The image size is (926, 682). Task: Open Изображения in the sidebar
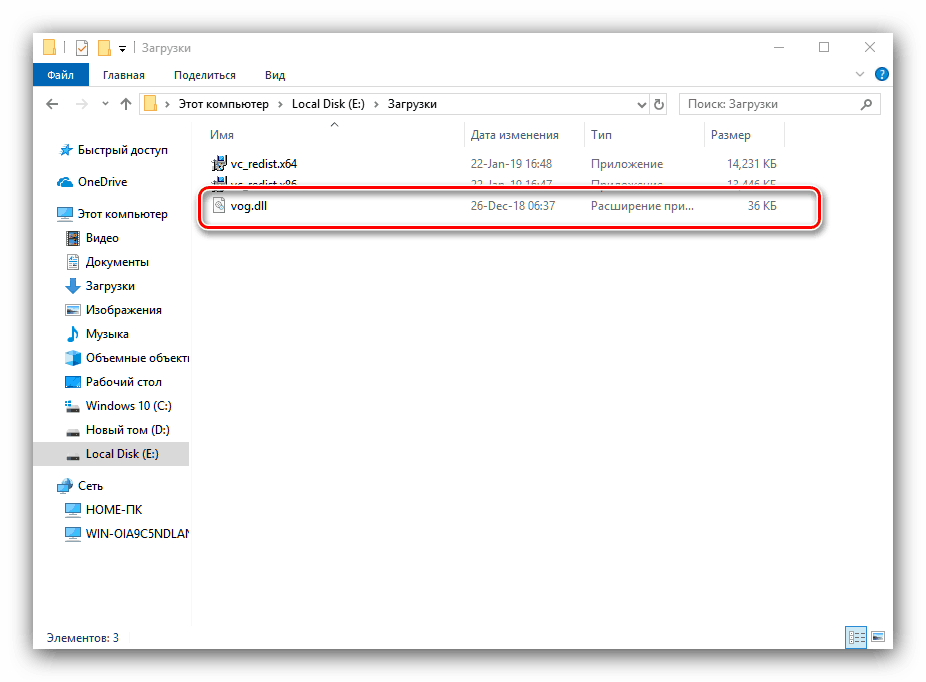[113, 310]
